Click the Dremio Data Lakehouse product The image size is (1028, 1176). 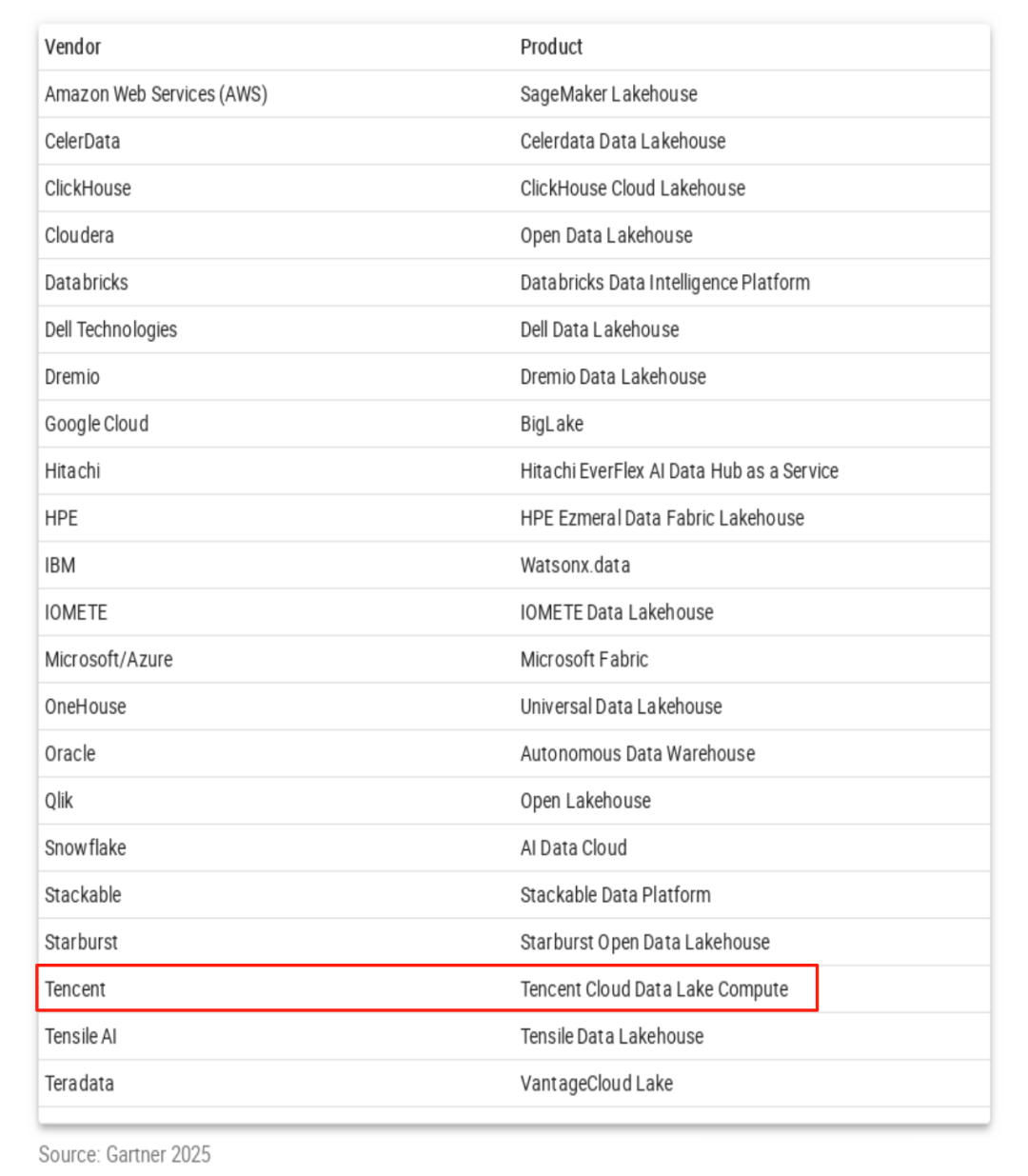click(613, 377)
